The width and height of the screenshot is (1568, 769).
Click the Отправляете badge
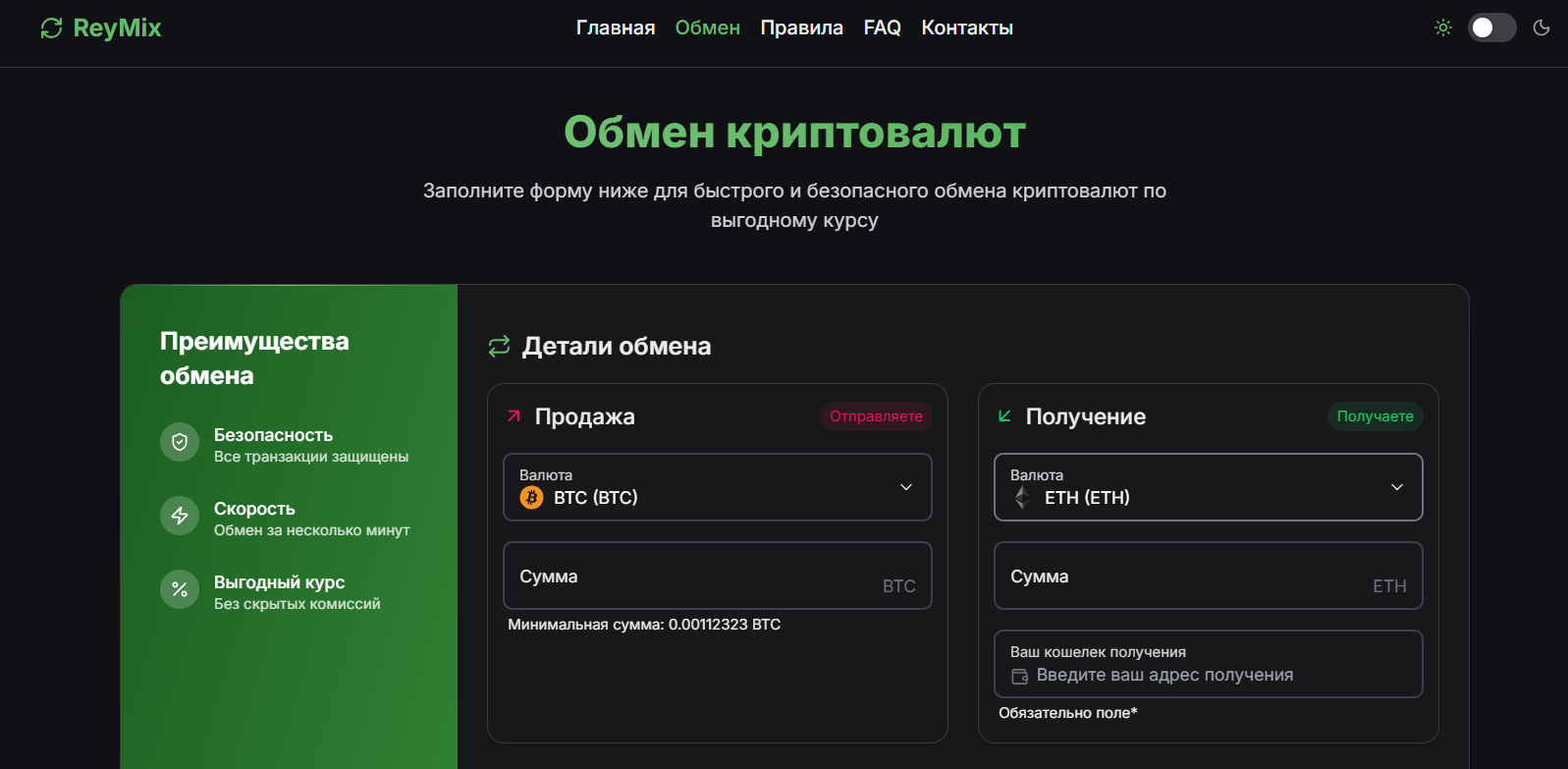click(x=877, y=416)
